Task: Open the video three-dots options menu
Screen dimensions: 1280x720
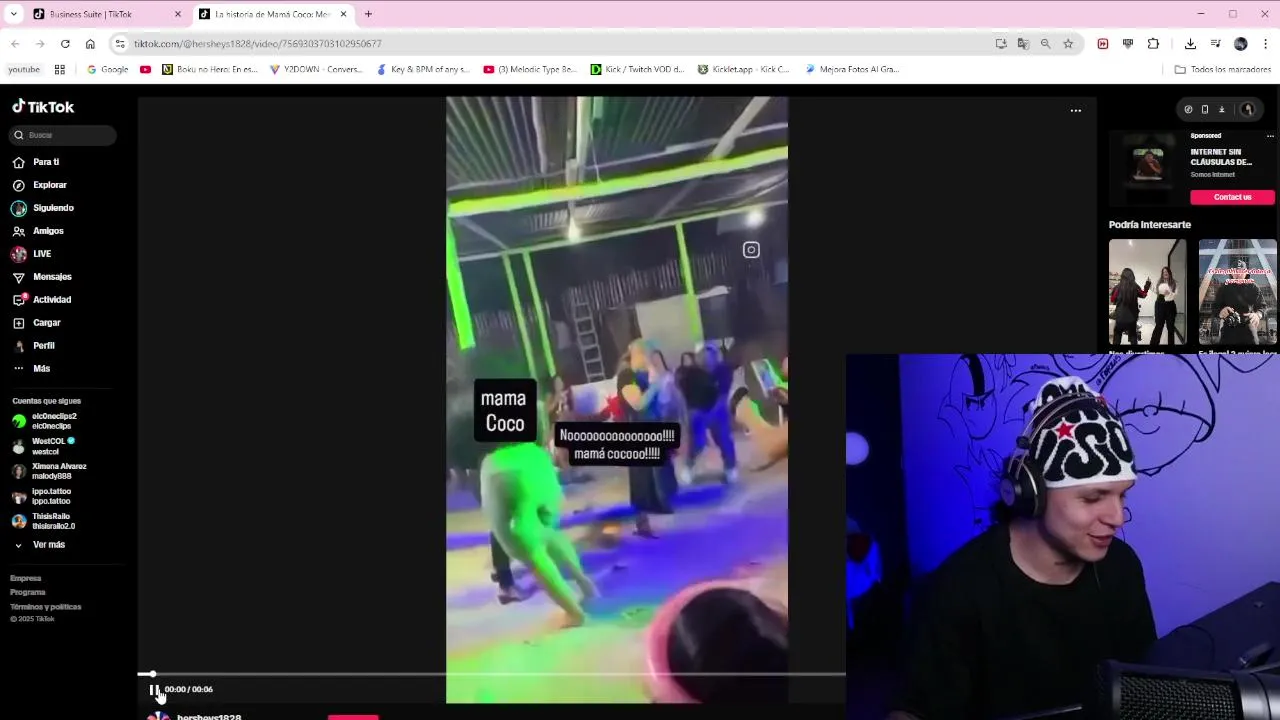Action: (x=1076, y=111)
